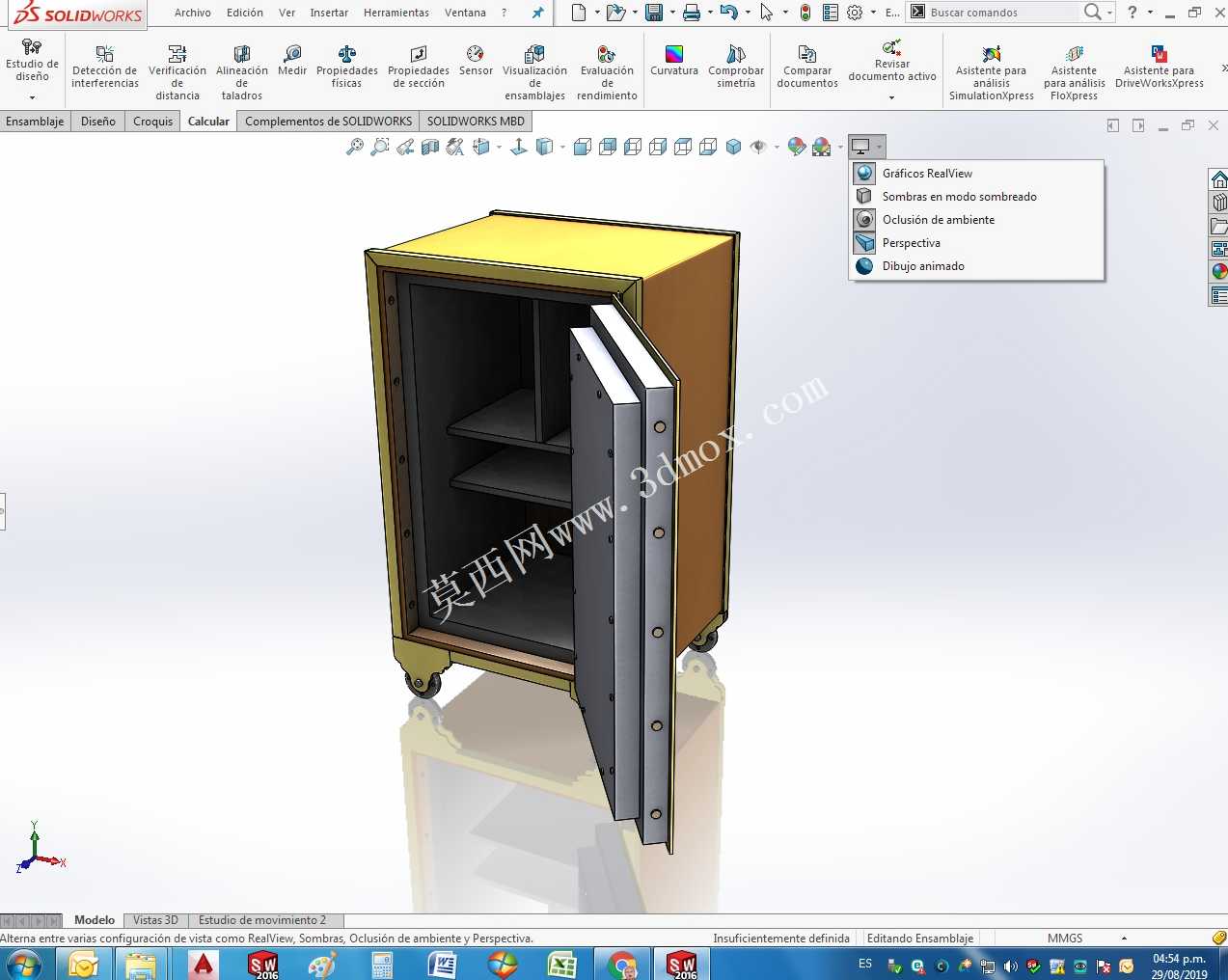The image size is (1228, 980).
Task: Launch the Verificación de distancia tool
Action: point(177,72)
